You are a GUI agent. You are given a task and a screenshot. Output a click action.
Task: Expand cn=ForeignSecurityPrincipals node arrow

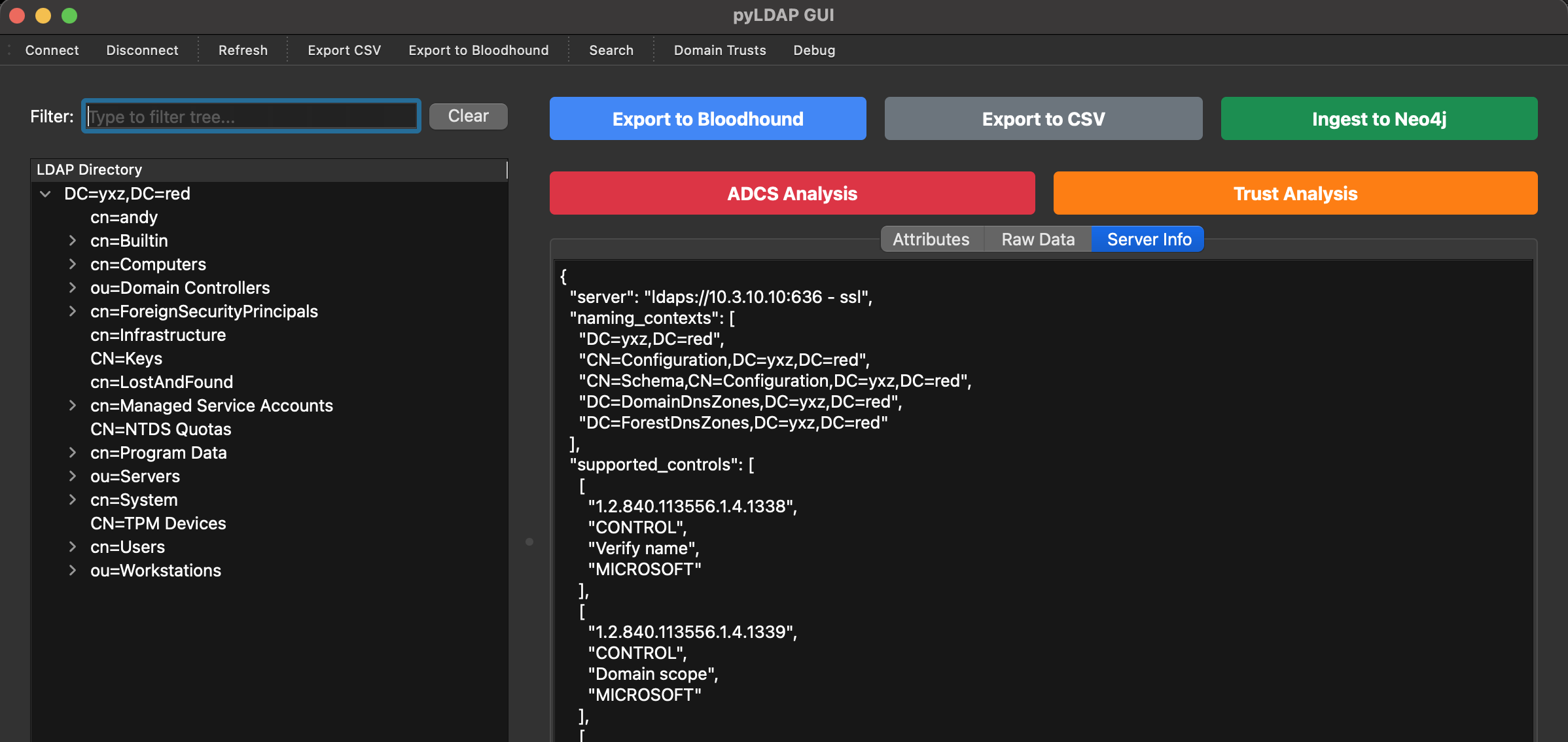73,311
